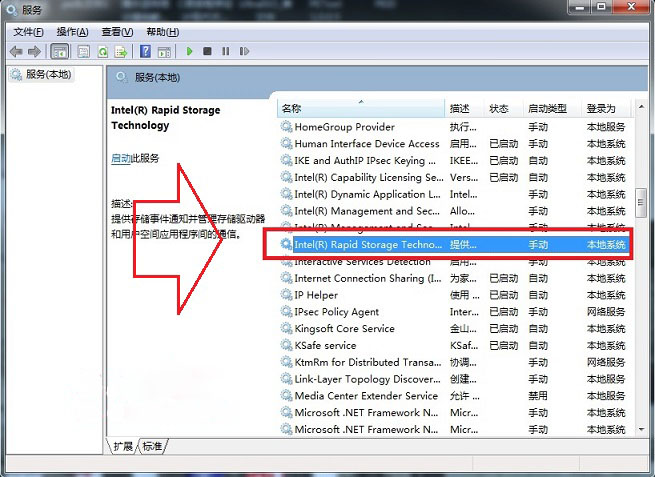Click 禁用 startup type of Media Center Extender
The image size is (655, 477).
click(538, 396)
